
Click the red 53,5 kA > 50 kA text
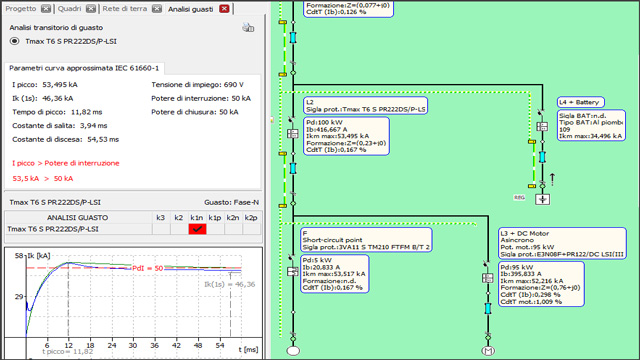point(43,178)
